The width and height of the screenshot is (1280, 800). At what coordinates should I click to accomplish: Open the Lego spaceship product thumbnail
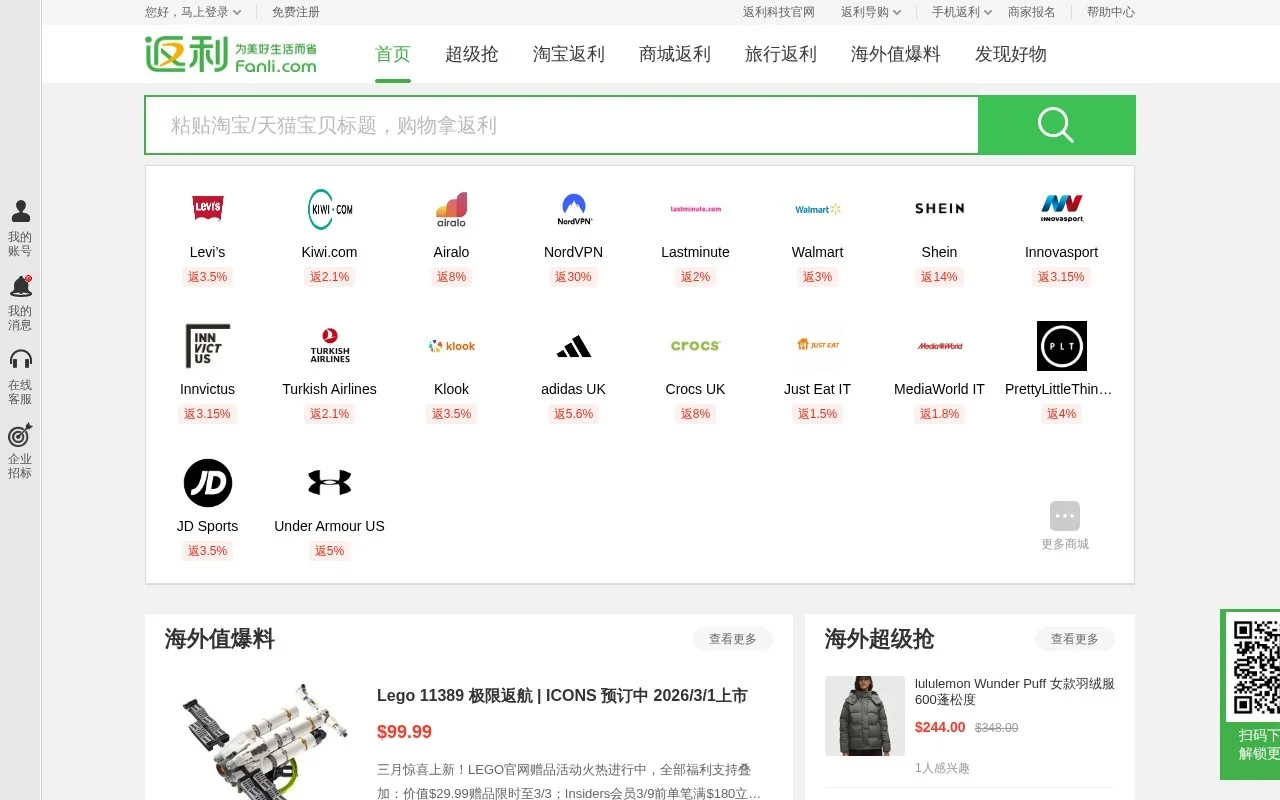click(265, 740)
